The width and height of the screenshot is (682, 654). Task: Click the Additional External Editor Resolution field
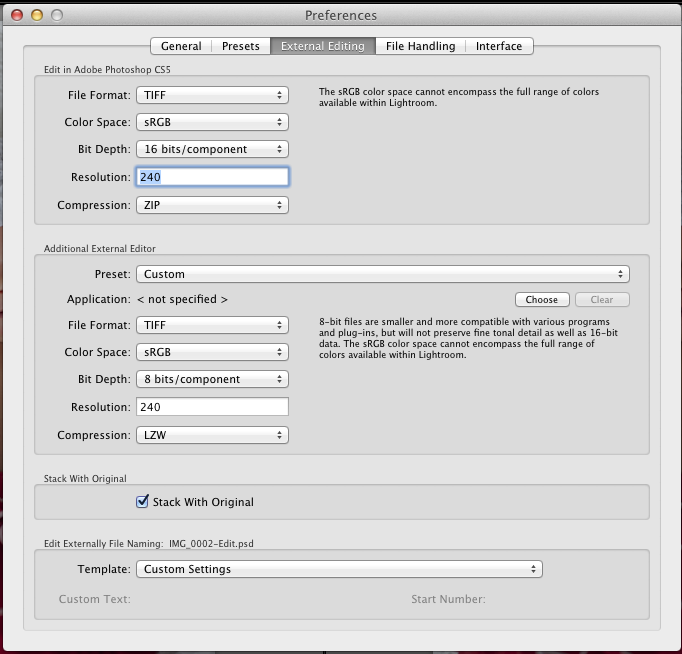[211, 407]
